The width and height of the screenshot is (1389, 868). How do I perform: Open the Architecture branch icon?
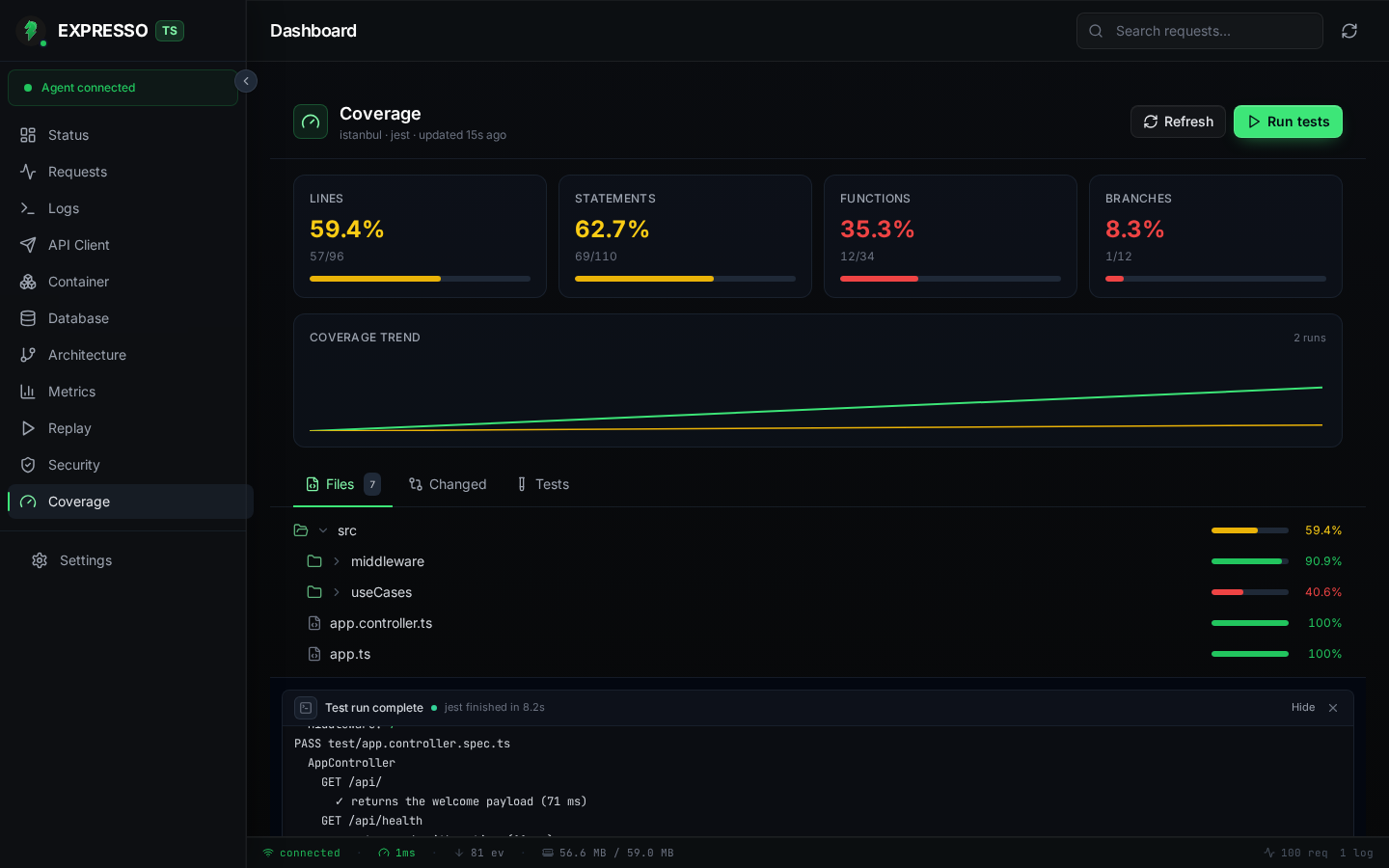click(x=28, y=355)
